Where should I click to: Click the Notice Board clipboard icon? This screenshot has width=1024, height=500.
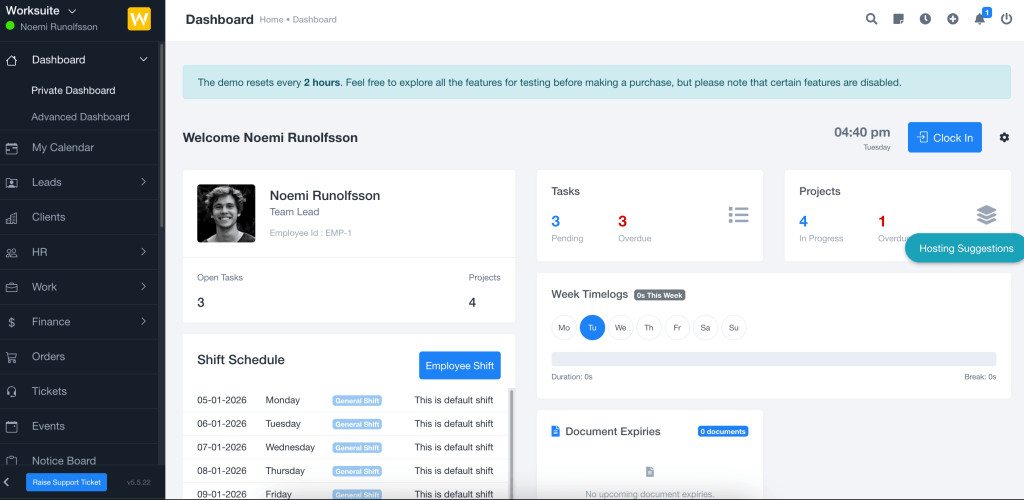pos(12,461)
